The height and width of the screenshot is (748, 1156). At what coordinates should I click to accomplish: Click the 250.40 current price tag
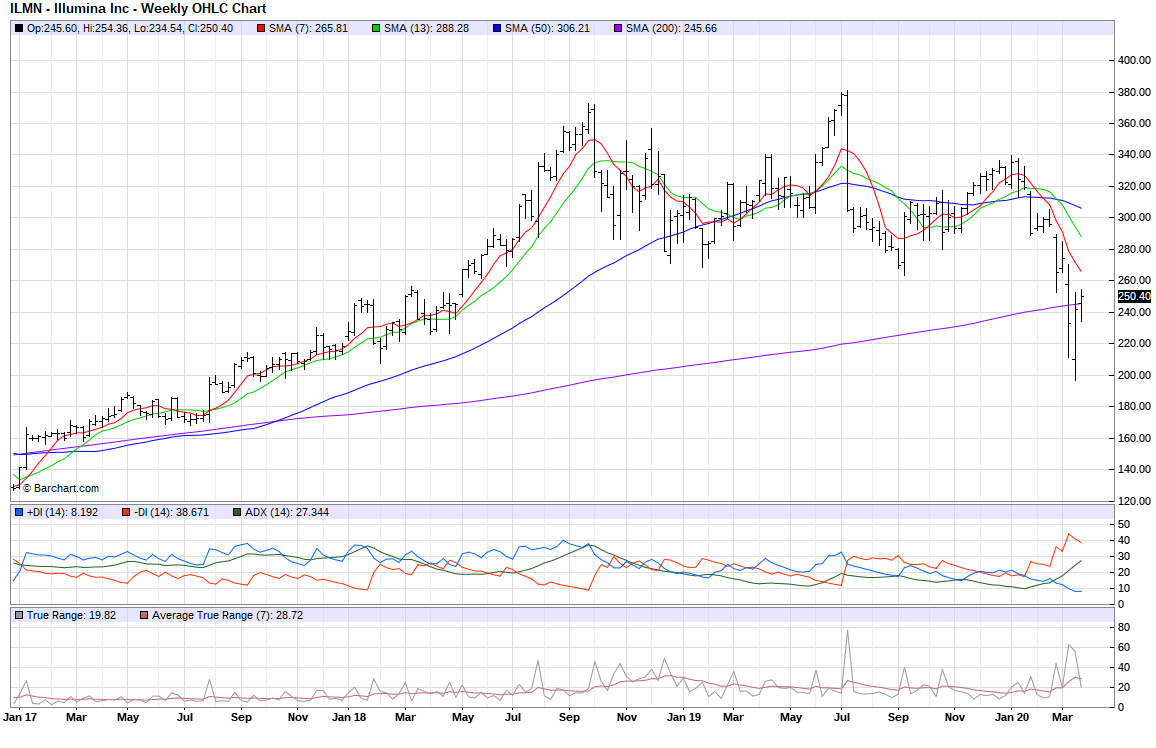pyautogui.click(x=1134, y=296)
